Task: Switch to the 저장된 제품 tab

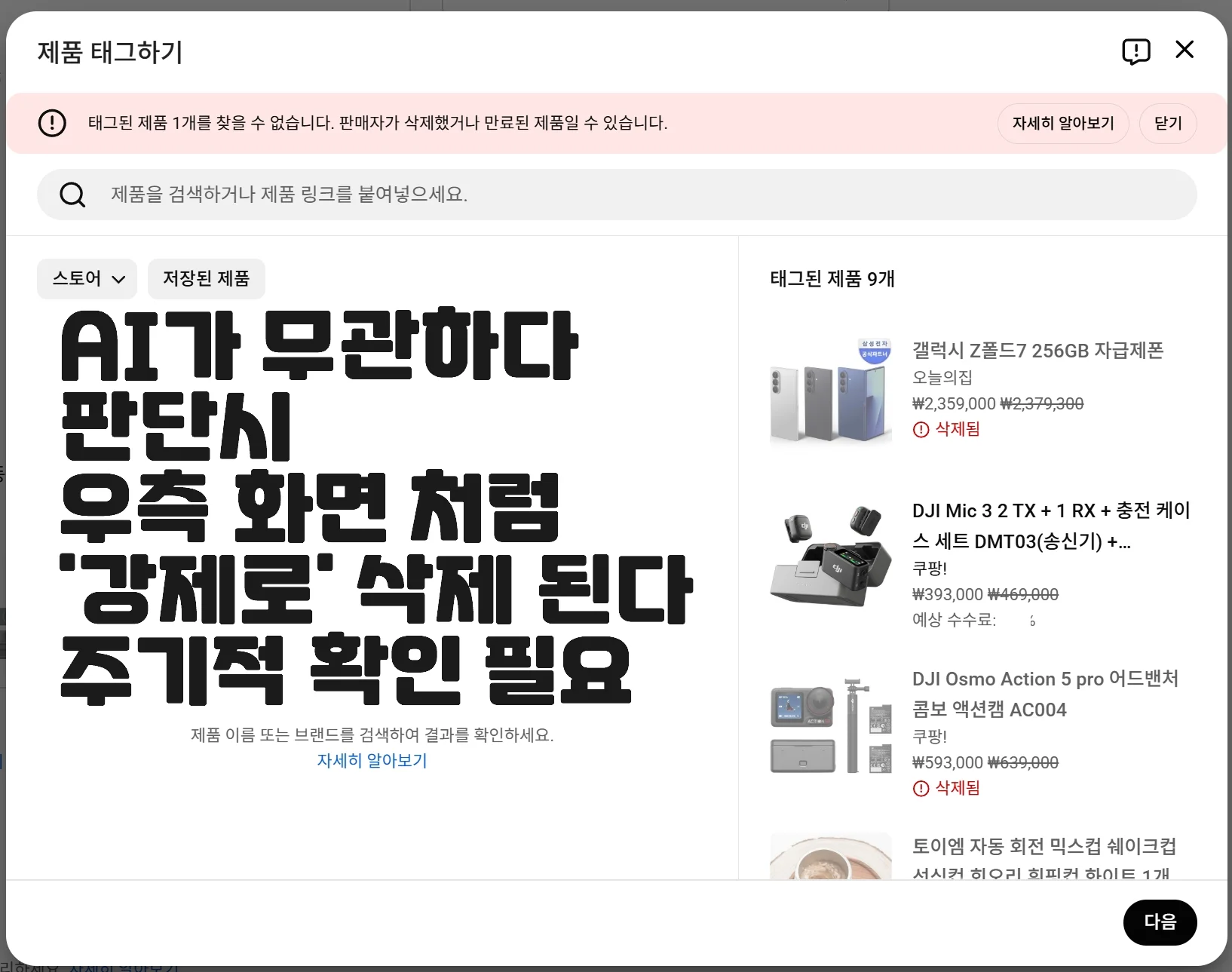Action: pyautogui.click(x=206, y=278)
